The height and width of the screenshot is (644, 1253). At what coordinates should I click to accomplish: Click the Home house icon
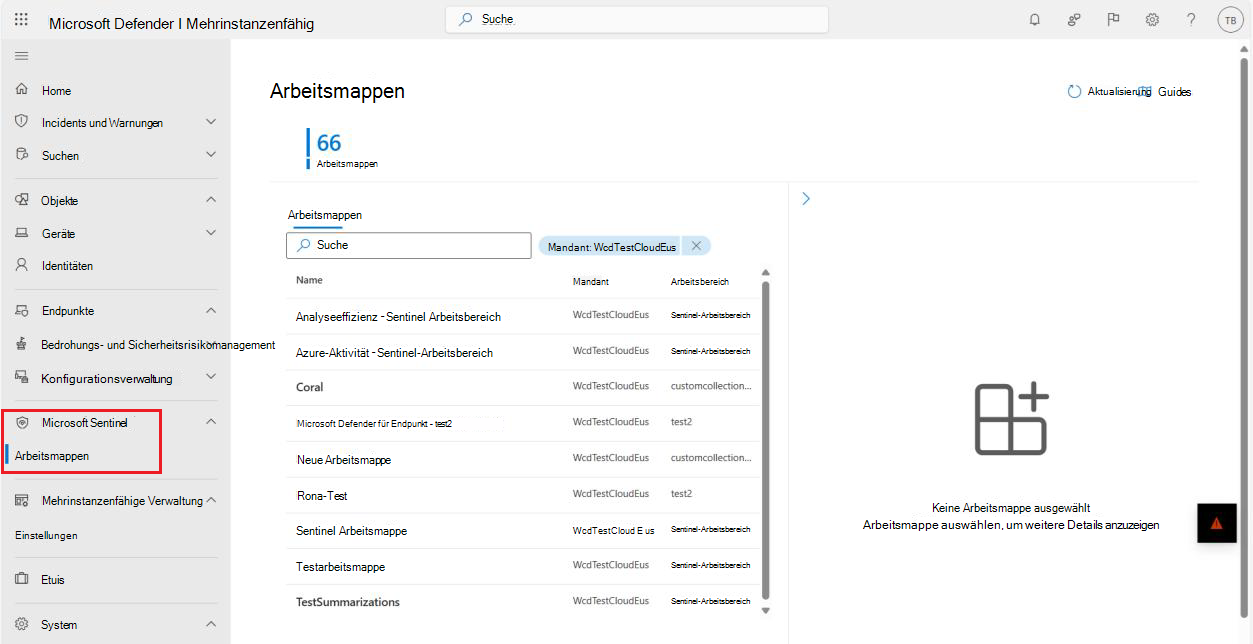click(x=22, y=90)
